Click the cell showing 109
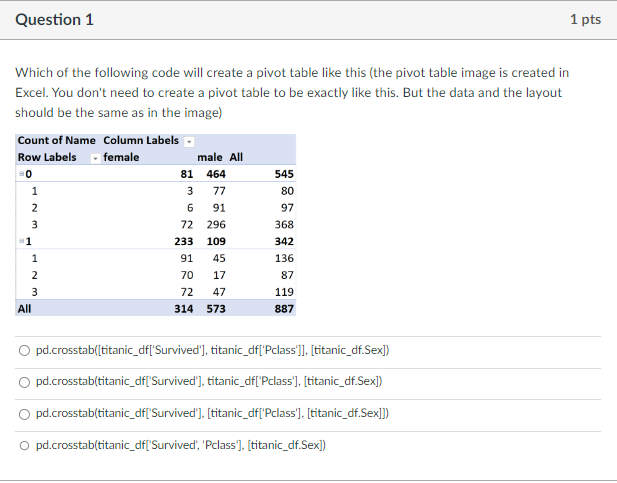Image resolution: width=617 pixels, height=483 pixels. 216,241
